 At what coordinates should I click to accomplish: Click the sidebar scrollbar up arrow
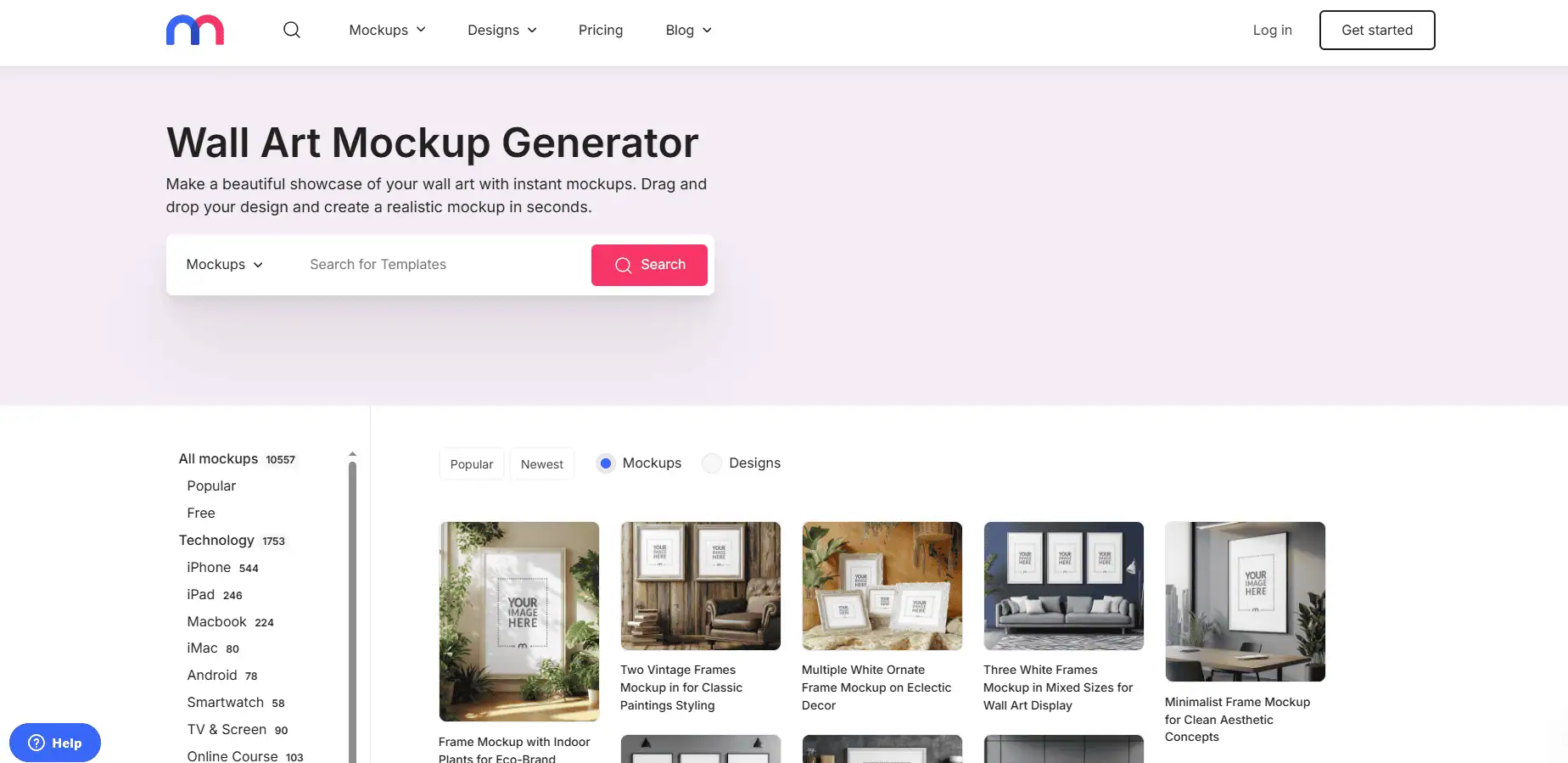(352, 455)
